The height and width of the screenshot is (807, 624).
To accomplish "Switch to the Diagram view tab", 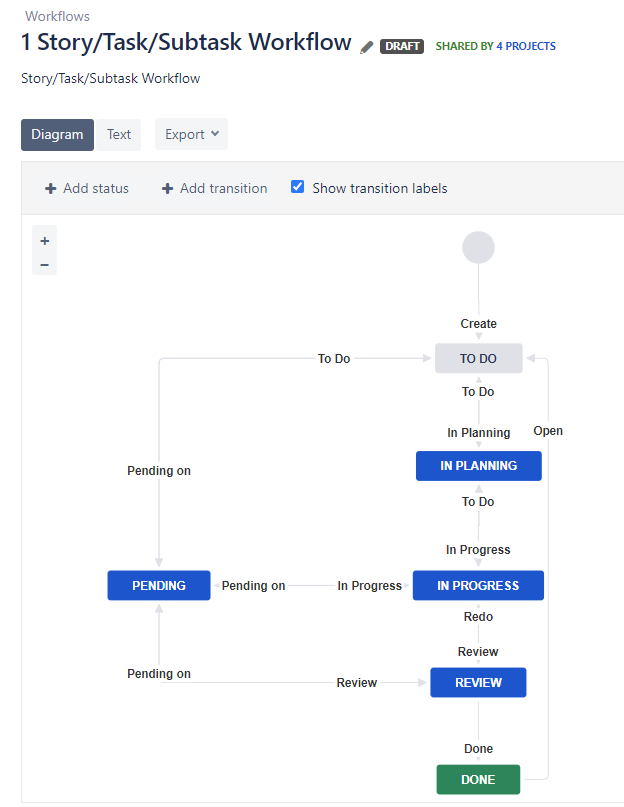I will click(x=57, y=134).
